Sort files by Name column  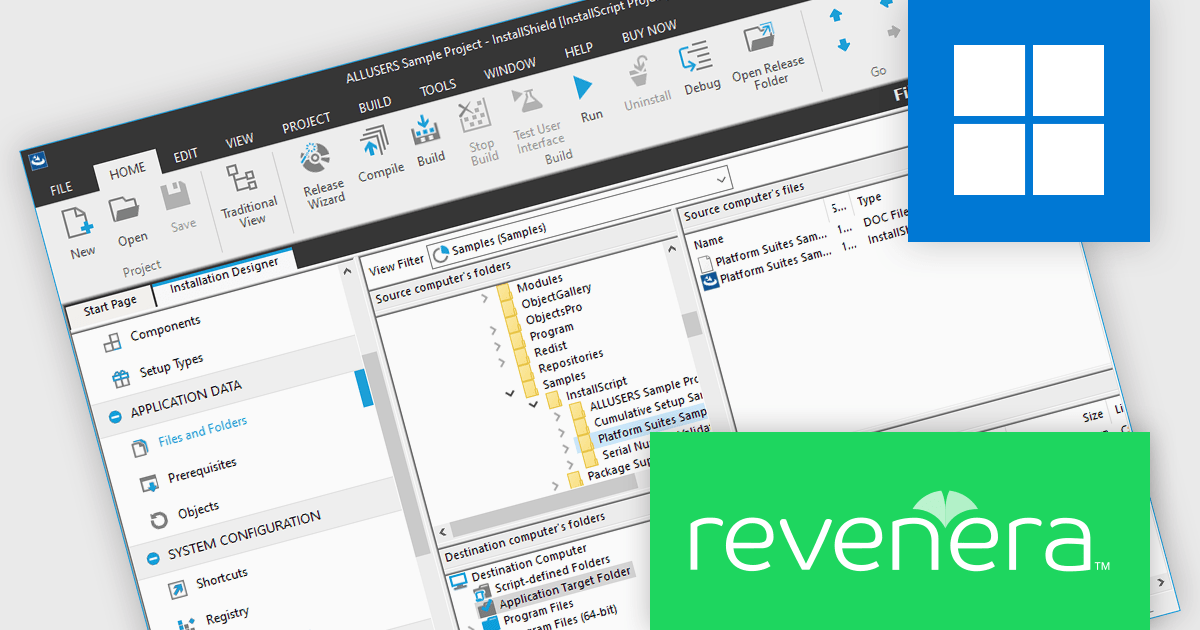[708, 240]
